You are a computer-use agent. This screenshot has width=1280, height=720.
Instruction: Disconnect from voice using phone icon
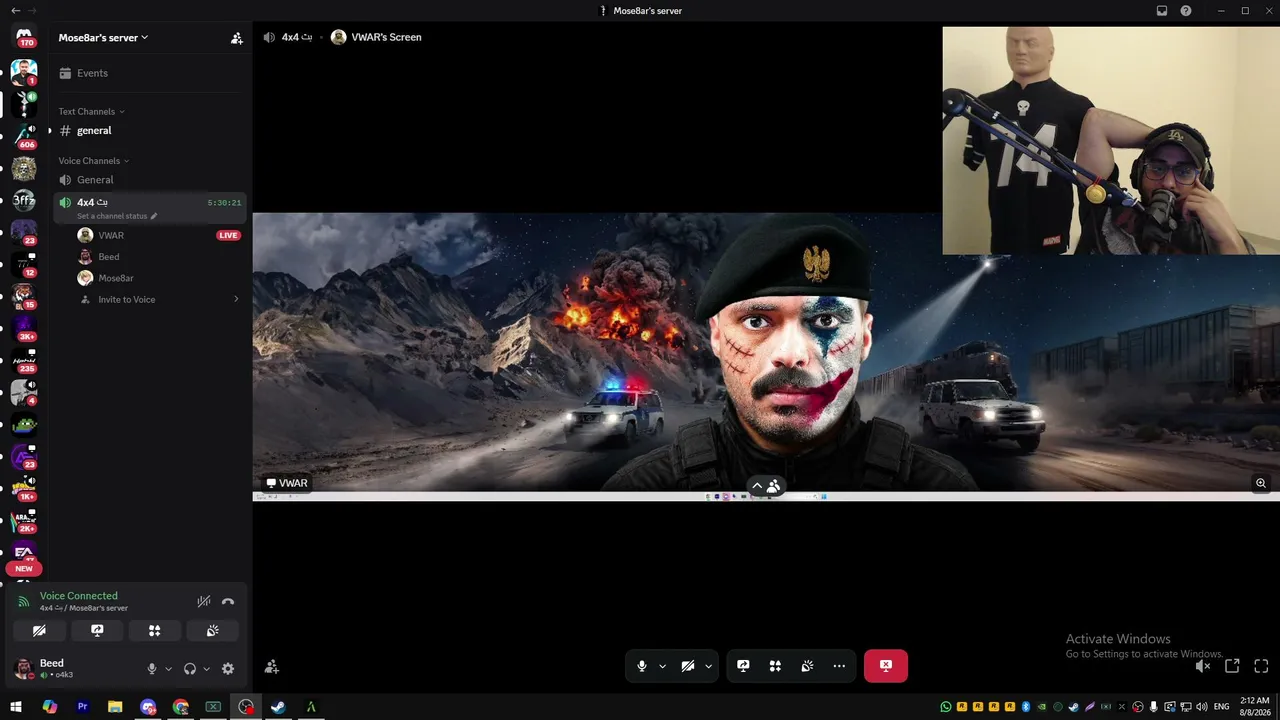[x=228, y=601]
